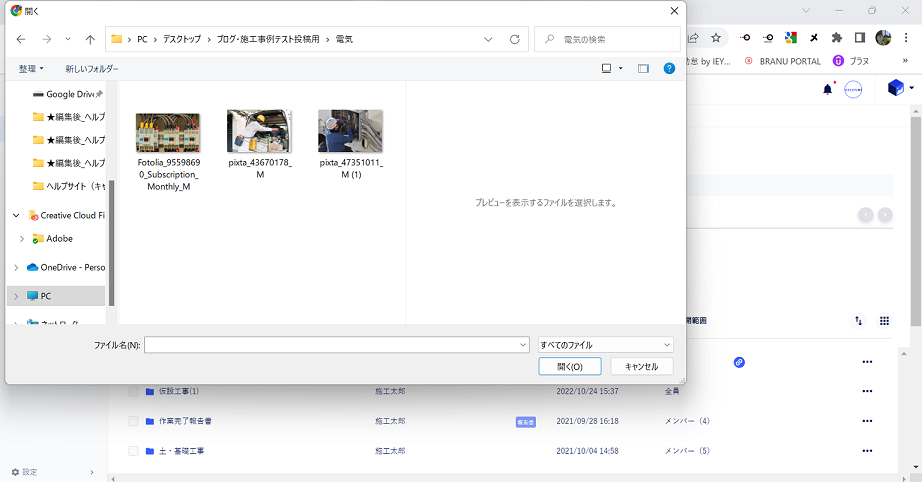
Task: Collapse the Creative Cloud Files node
Action: (x=16, y=216)
